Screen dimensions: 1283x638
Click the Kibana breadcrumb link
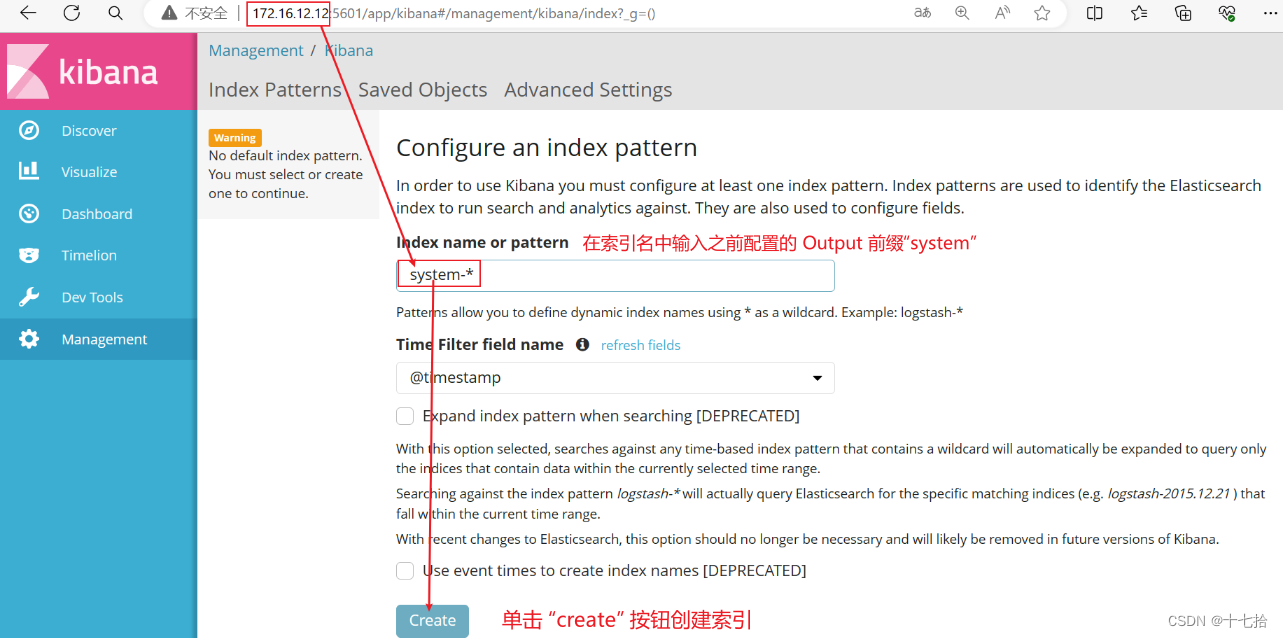349,51
